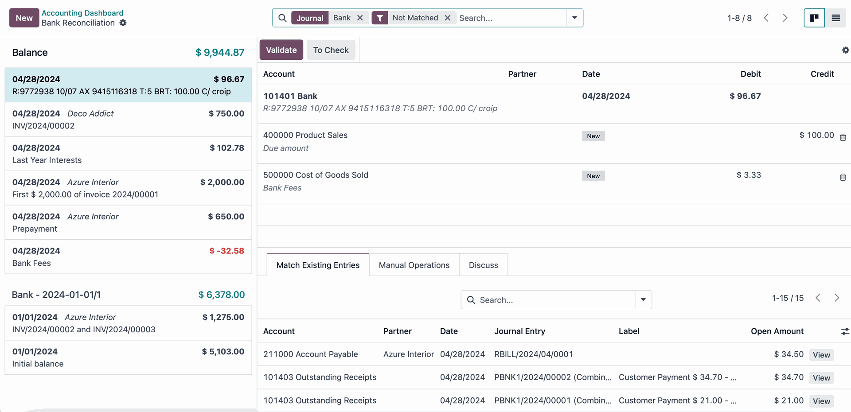
Task: Click the gear icon beside Bank Reconciliation
Action: [123, 22]
